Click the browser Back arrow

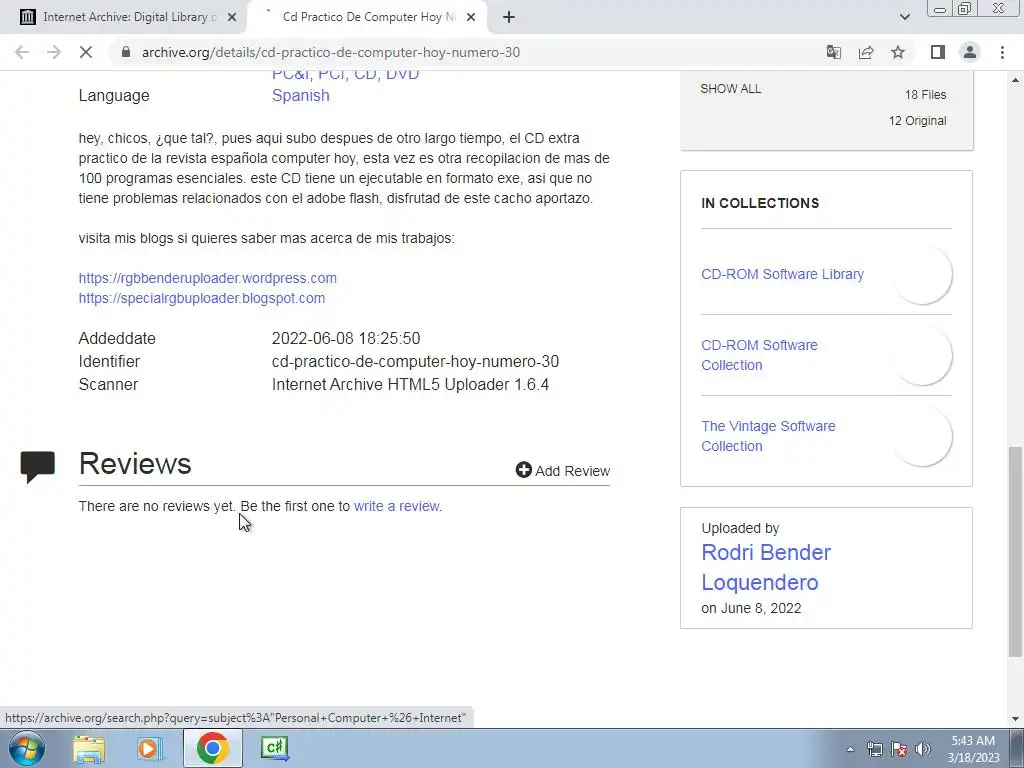point(22,52)
